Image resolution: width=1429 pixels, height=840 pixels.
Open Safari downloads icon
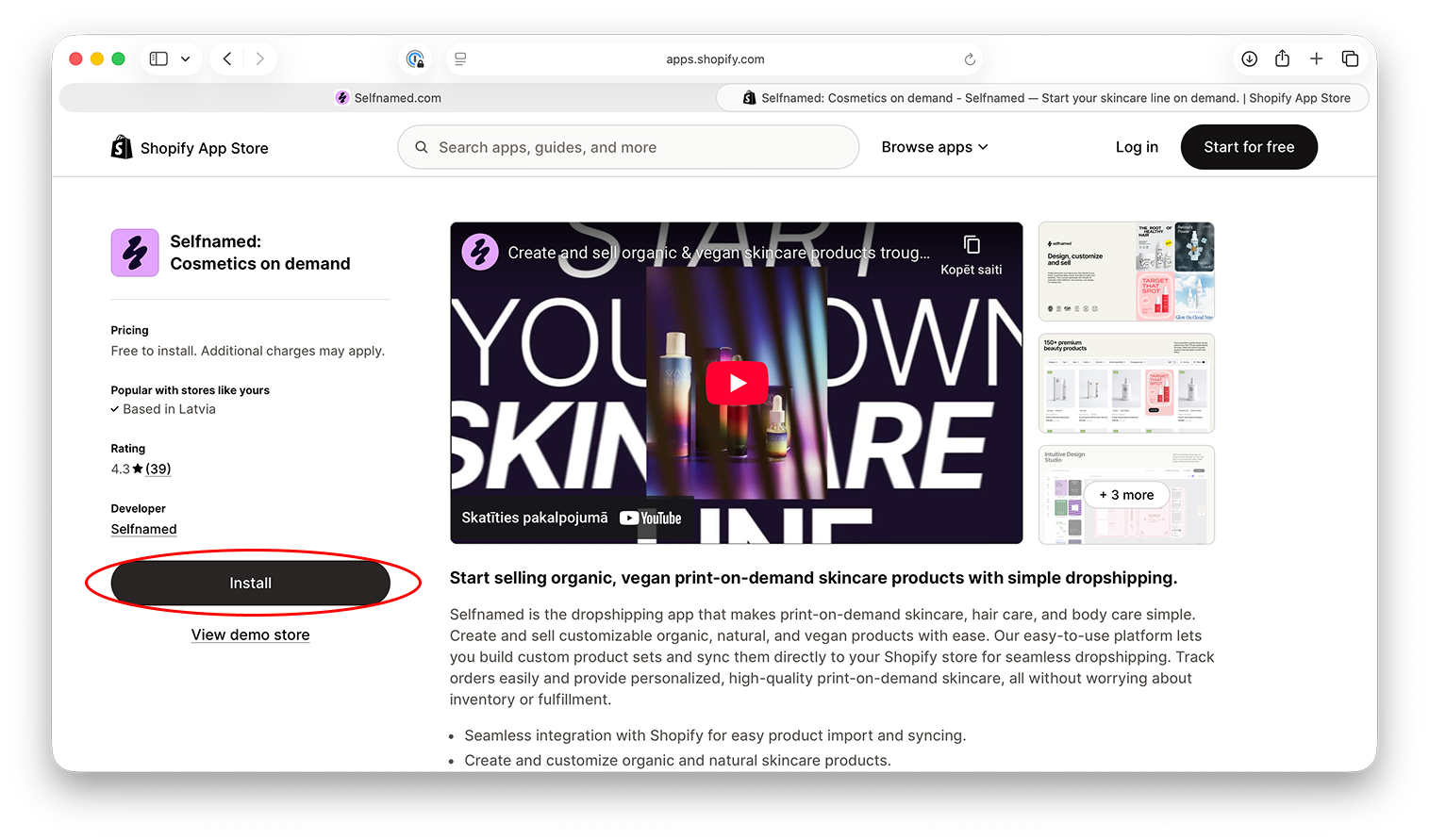click(x=1249, y=58)
